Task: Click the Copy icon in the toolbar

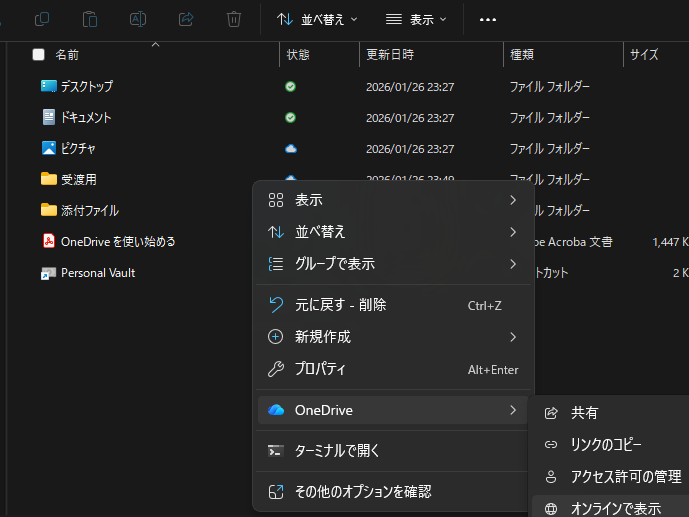Action: 42,19
